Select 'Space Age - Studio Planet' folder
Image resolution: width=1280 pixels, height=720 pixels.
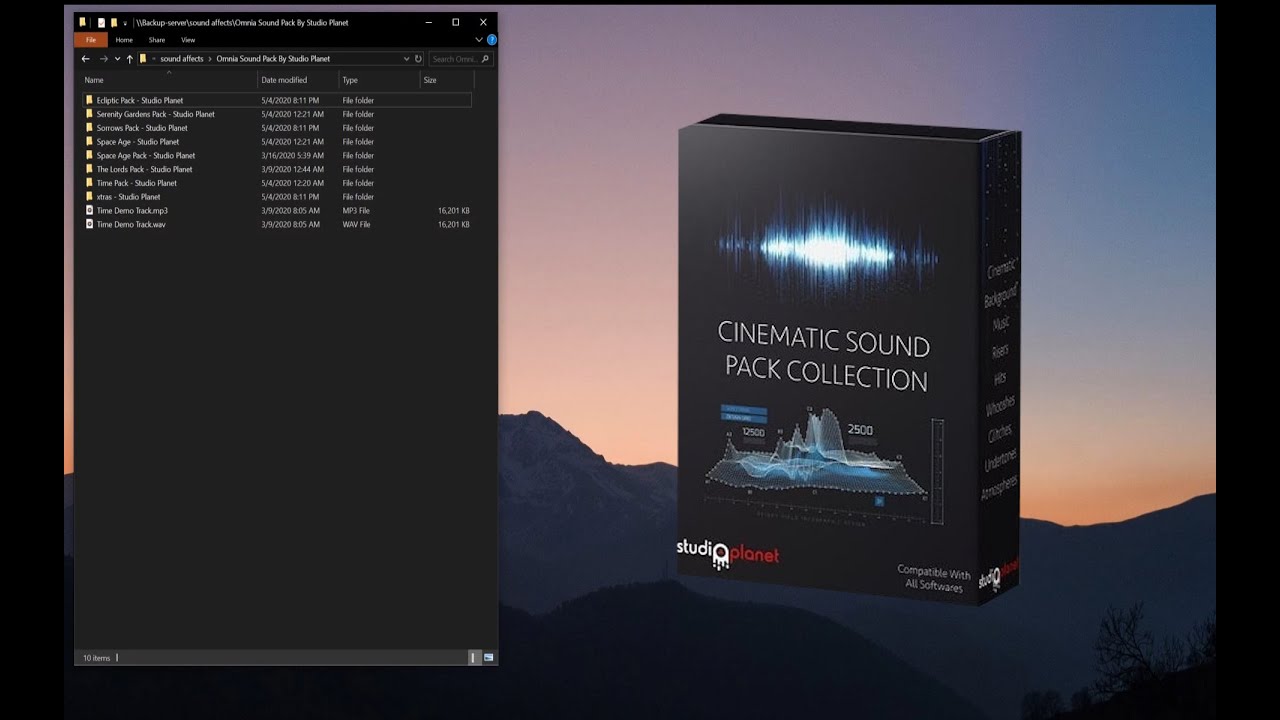pos(138,142)
